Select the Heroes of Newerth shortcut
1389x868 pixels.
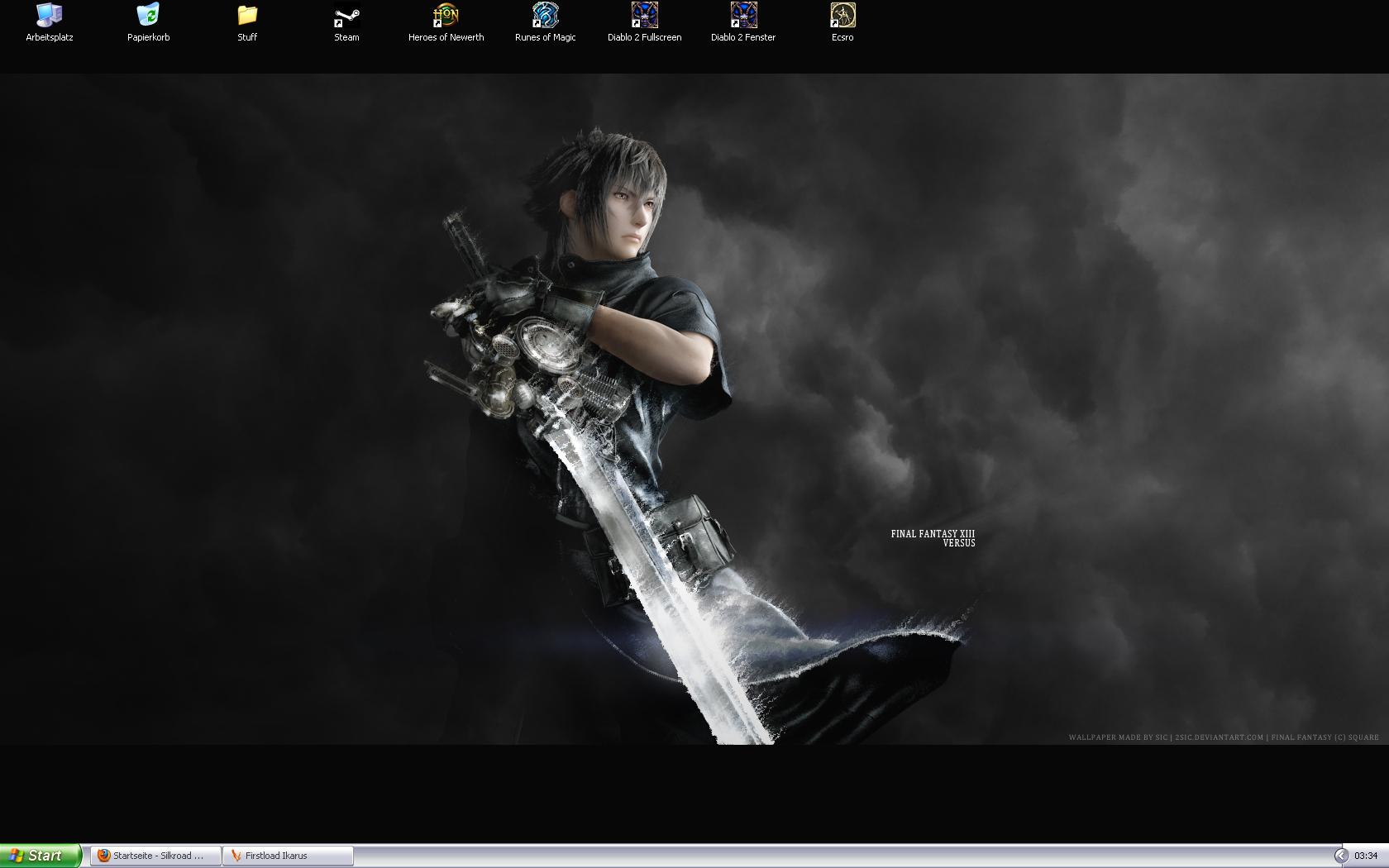pos(446,16)
